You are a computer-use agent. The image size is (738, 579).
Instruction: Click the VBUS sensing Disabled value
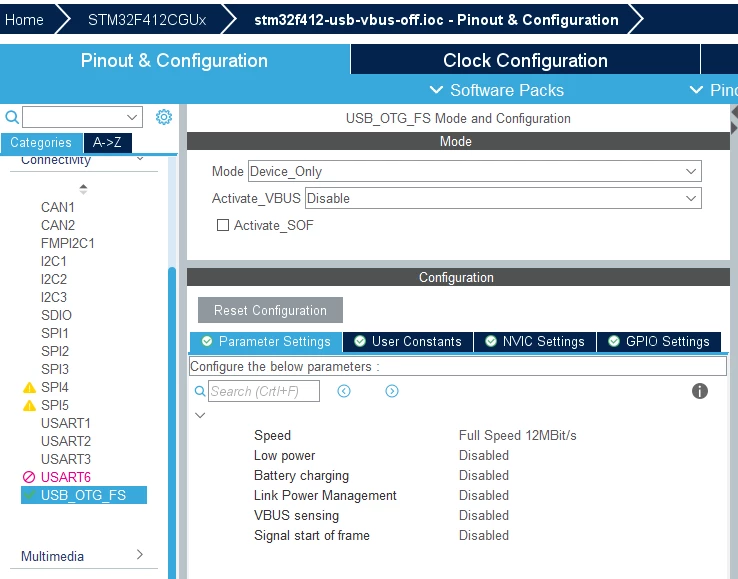pyautogui.click(x=484, y=515)
